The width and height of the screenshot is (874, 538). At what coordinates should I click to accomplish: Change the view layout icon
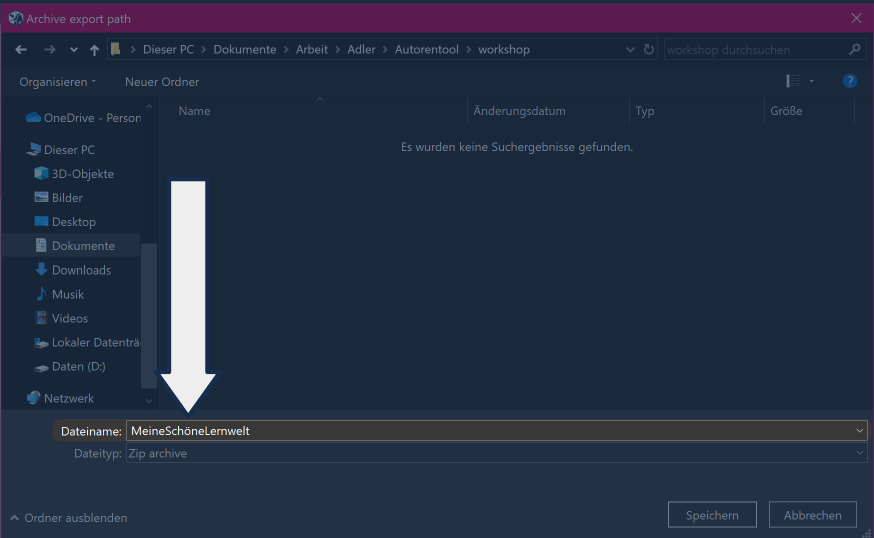click(x=793, y=81)
